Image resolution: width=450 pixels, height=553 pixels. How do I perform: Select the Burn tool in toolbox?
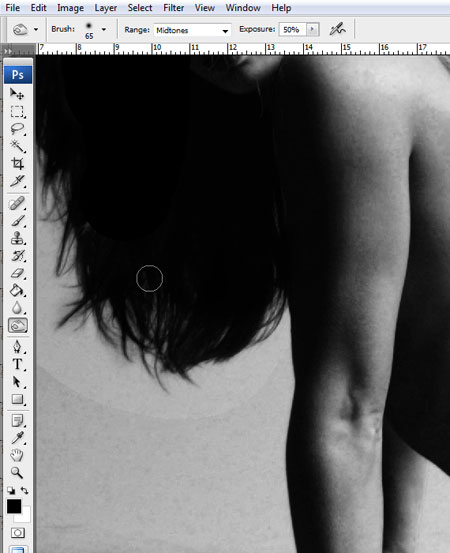(x=18, y=325)
